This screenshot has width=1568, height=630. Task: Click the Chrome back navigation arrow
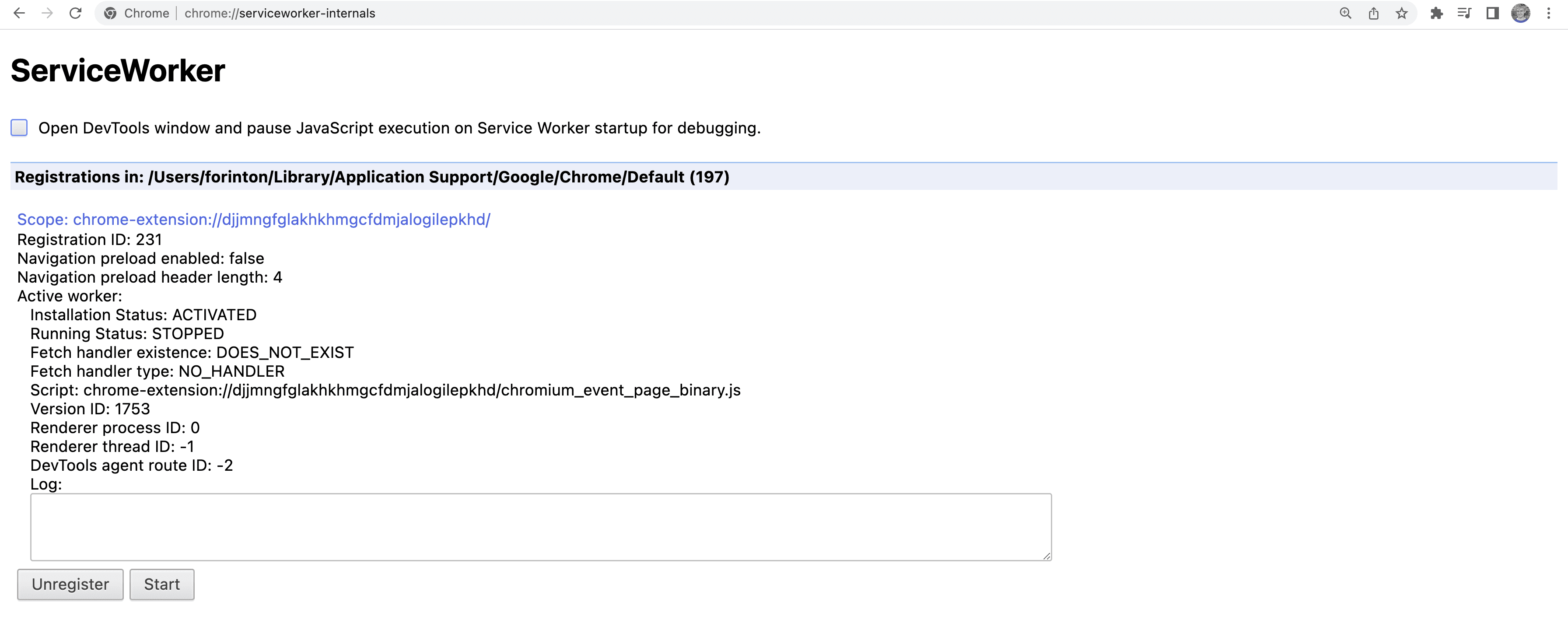point(20,13)
